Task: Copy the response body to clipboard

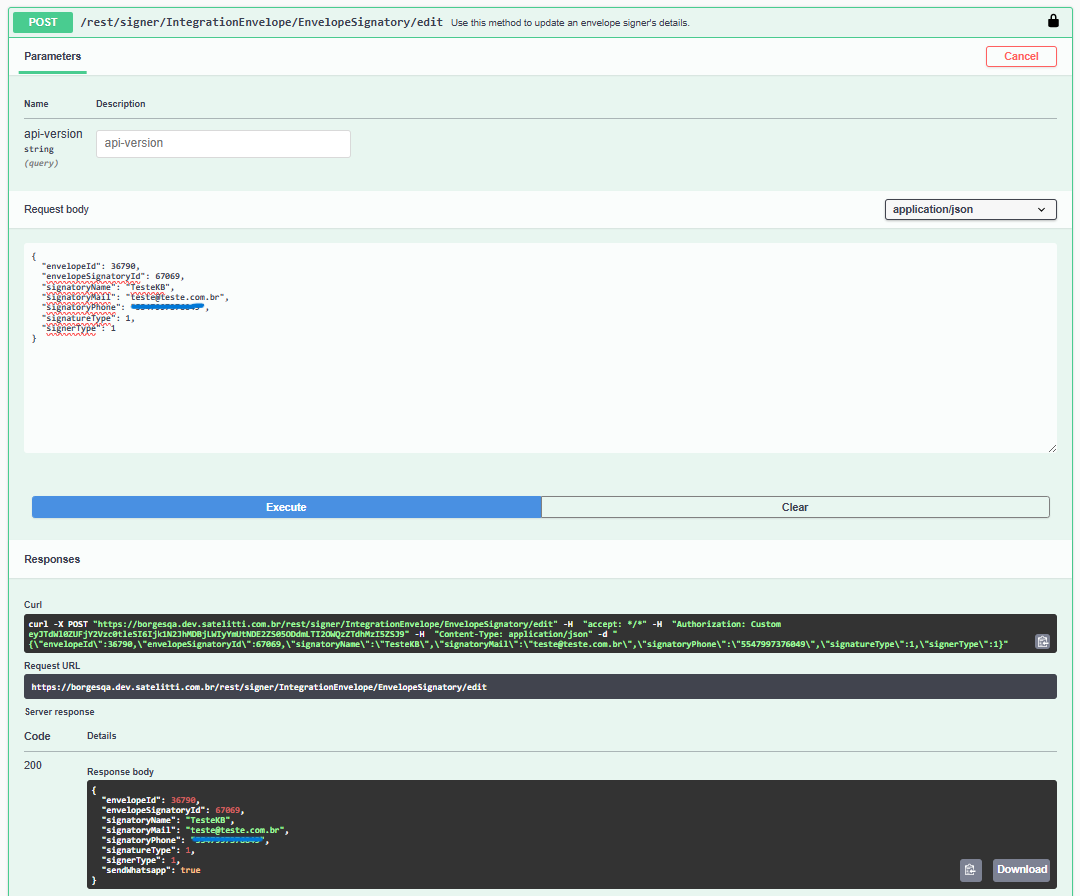Action: [970, 870]
